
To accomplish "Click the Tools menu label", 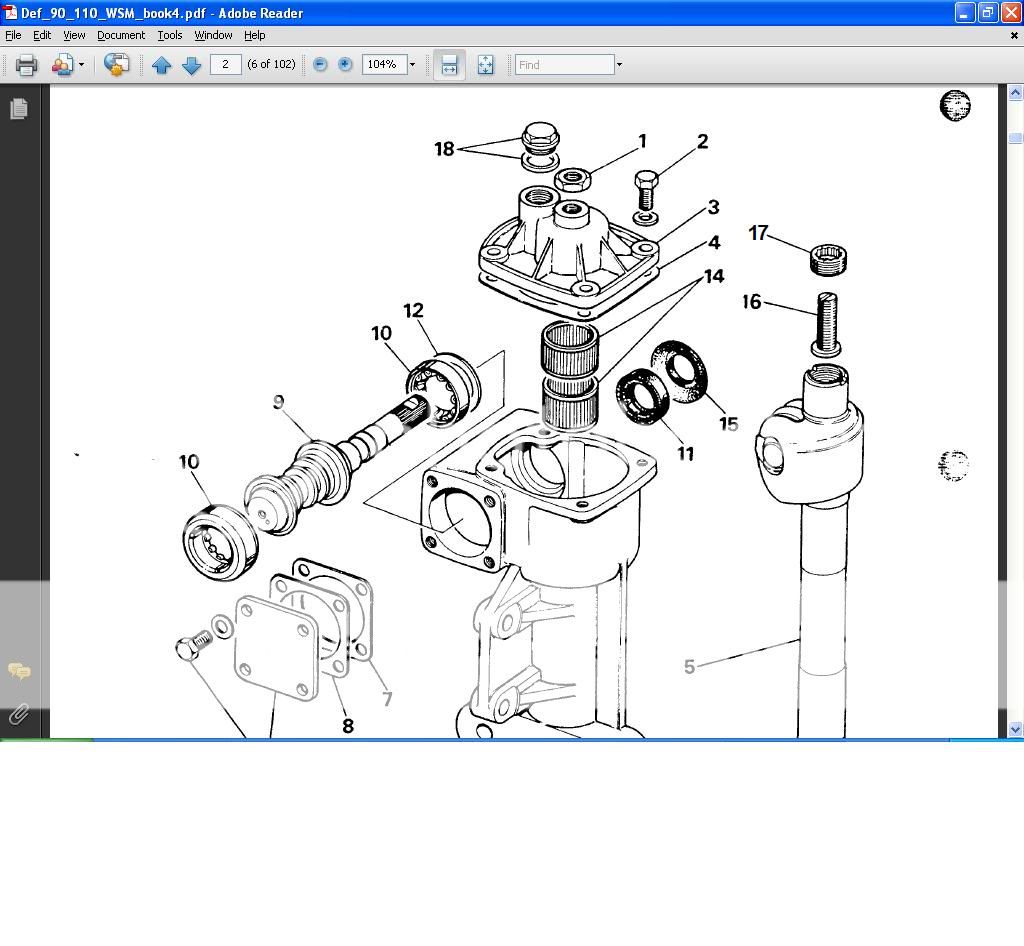I will coord(169,35).
